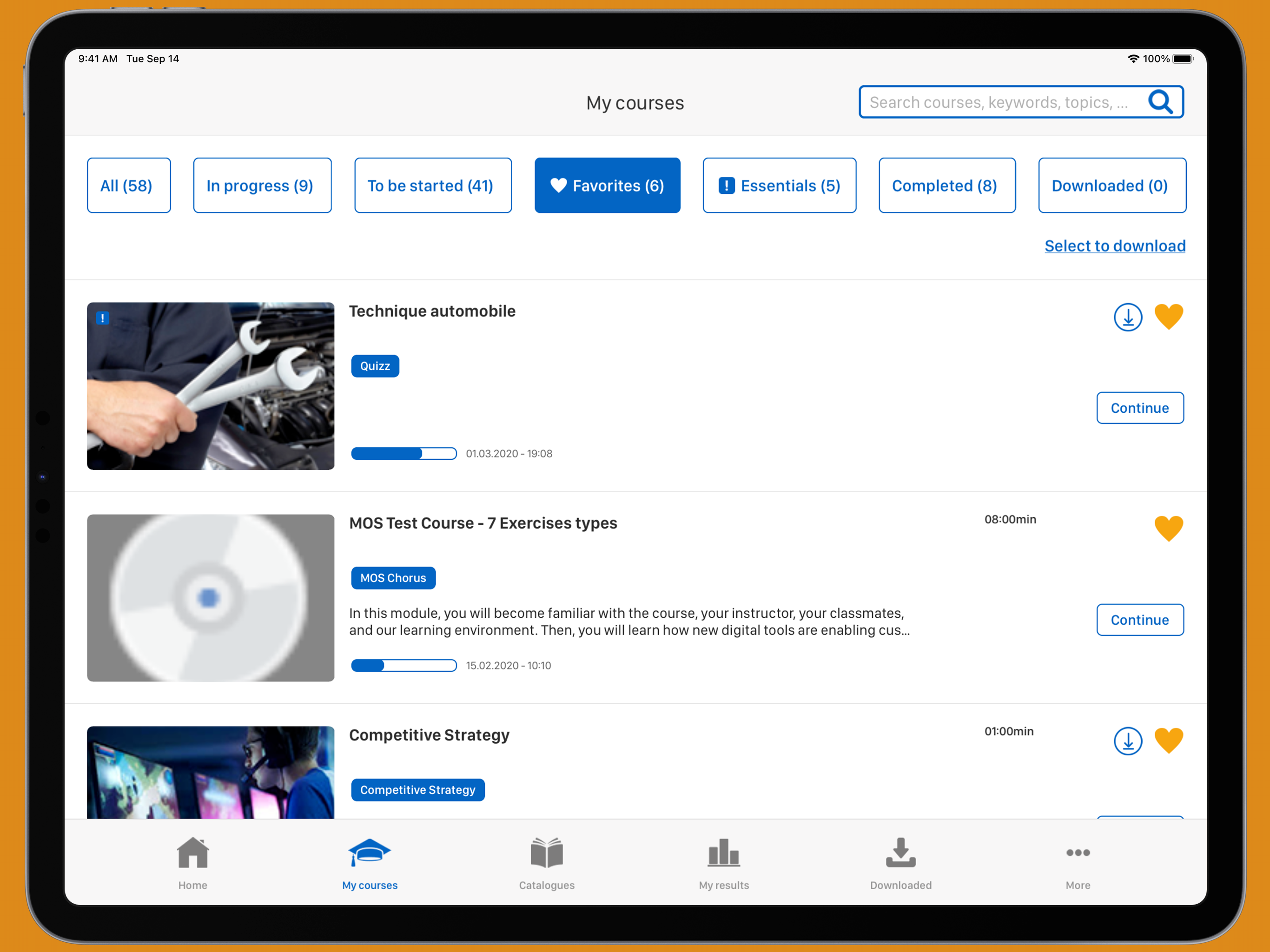This screenshot has height=952, width=1270.
Task: Click the 15.02.2020 - 10:10 date
Action: [508, 666]
